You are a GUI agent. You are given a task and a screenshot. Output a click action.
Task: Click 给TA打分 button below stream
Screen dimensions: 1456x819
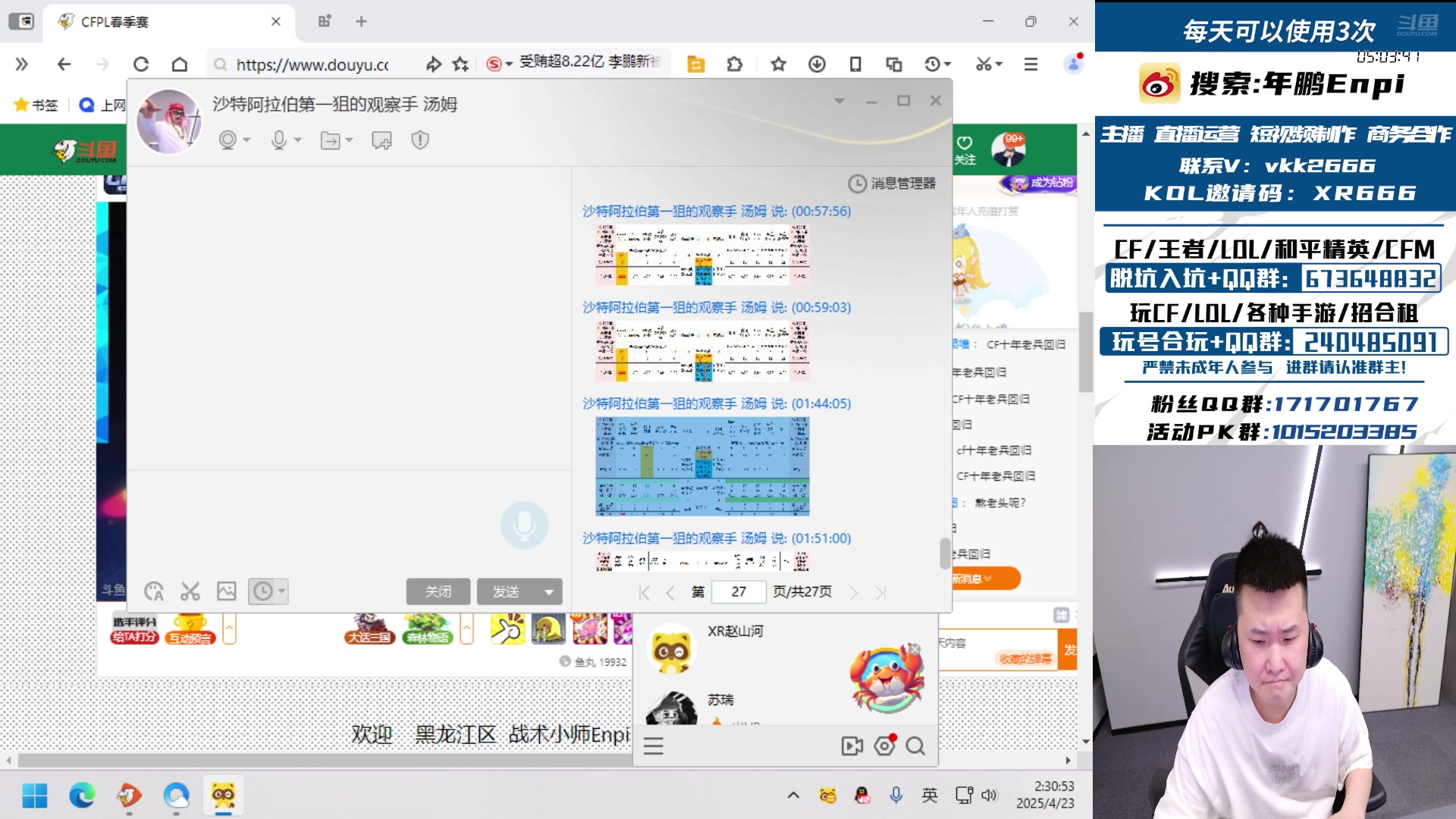pyautogui.click(x=135, y=629)
